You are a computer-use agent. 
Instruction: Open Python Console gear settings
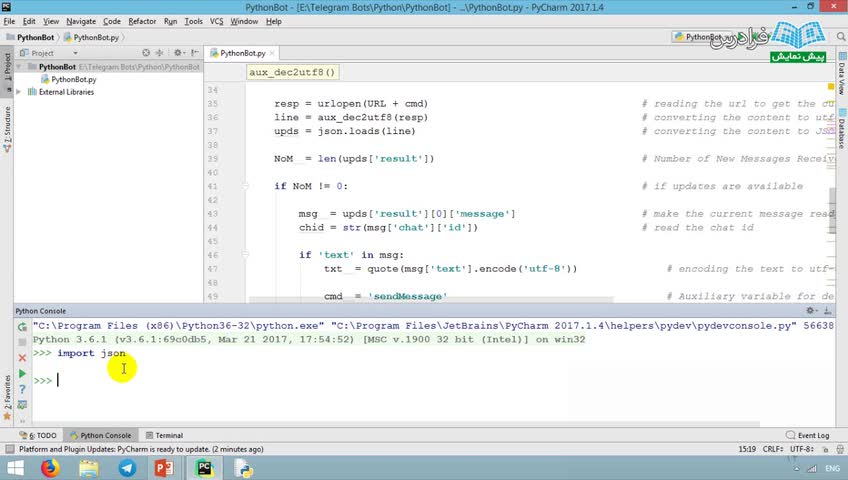tap(811, 311)
